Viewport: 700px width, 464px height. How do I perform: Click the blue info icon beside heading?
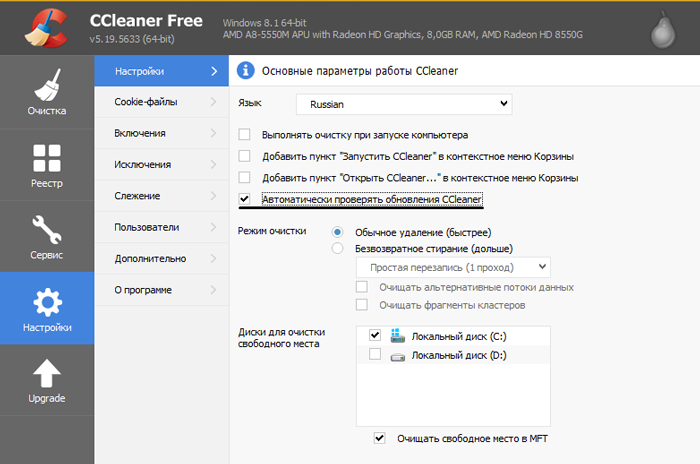pos(246,71)
